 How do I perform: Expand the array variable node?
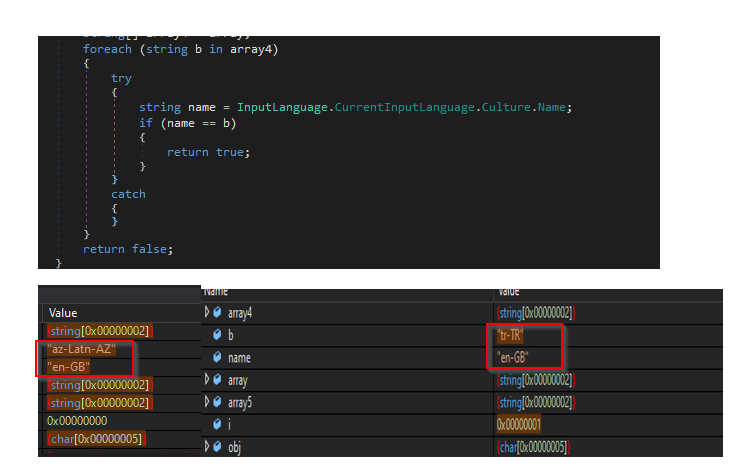click(x=207, y=380)
